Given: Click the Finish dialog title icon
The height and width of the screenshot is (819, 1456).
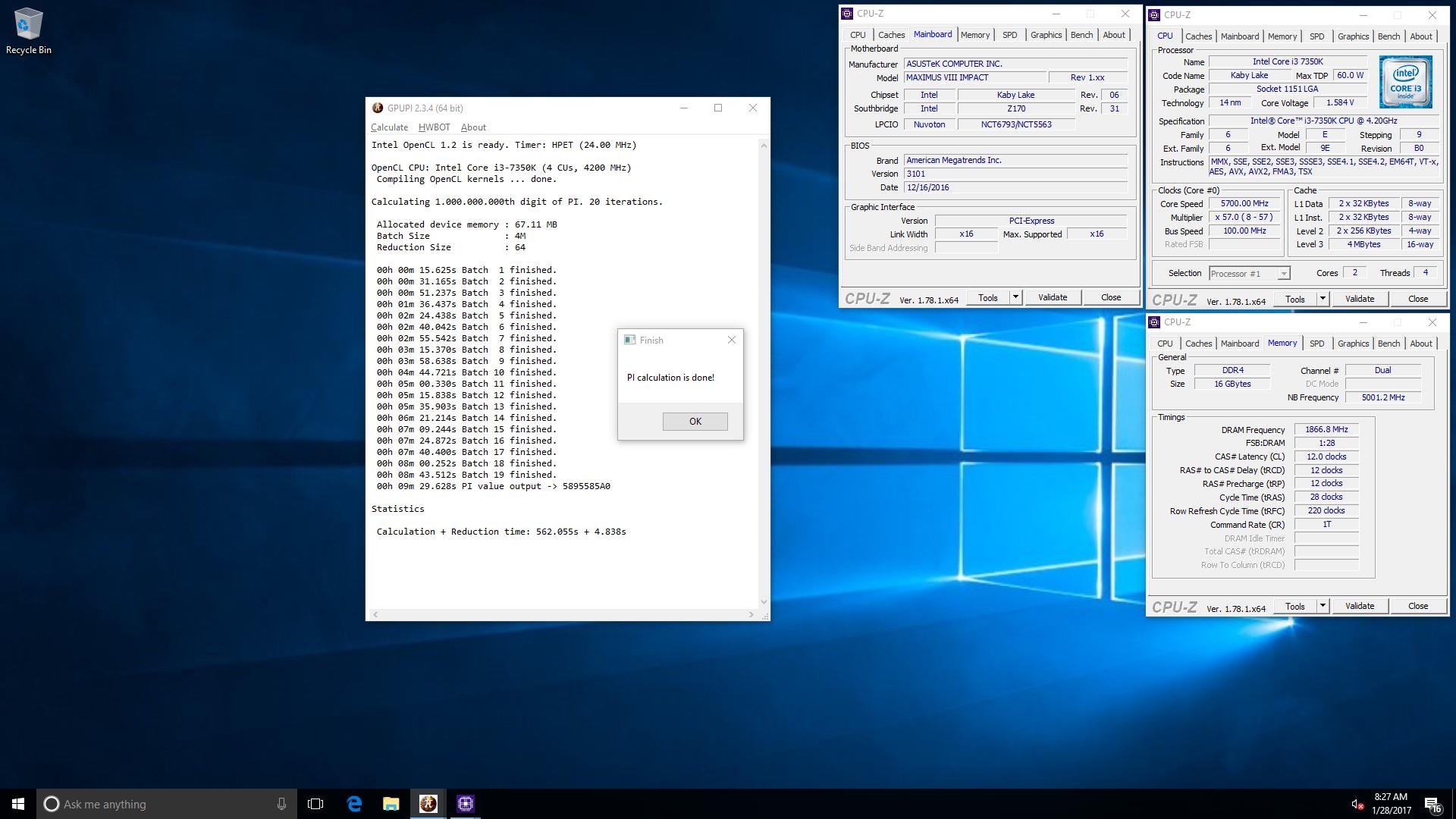Looking at the screenshot, I should click(x=629, y=340).
